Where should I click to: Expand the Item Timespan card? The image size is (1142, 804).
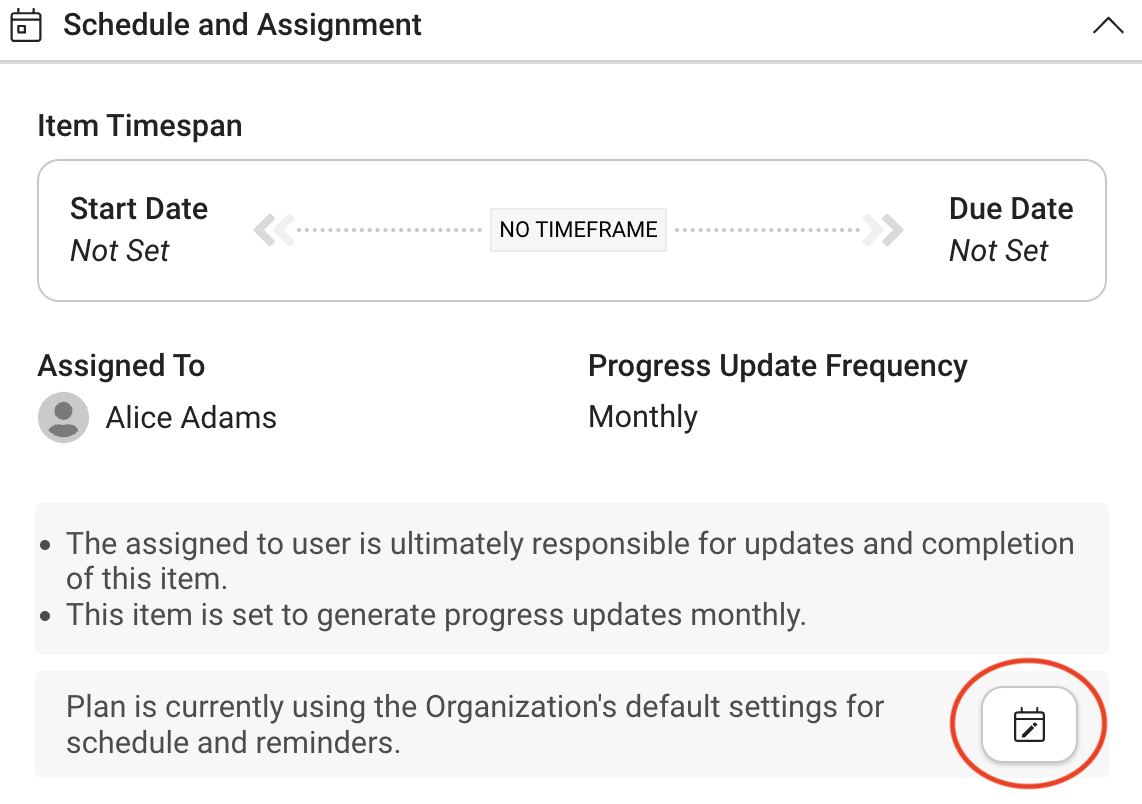tap(139, 125)
